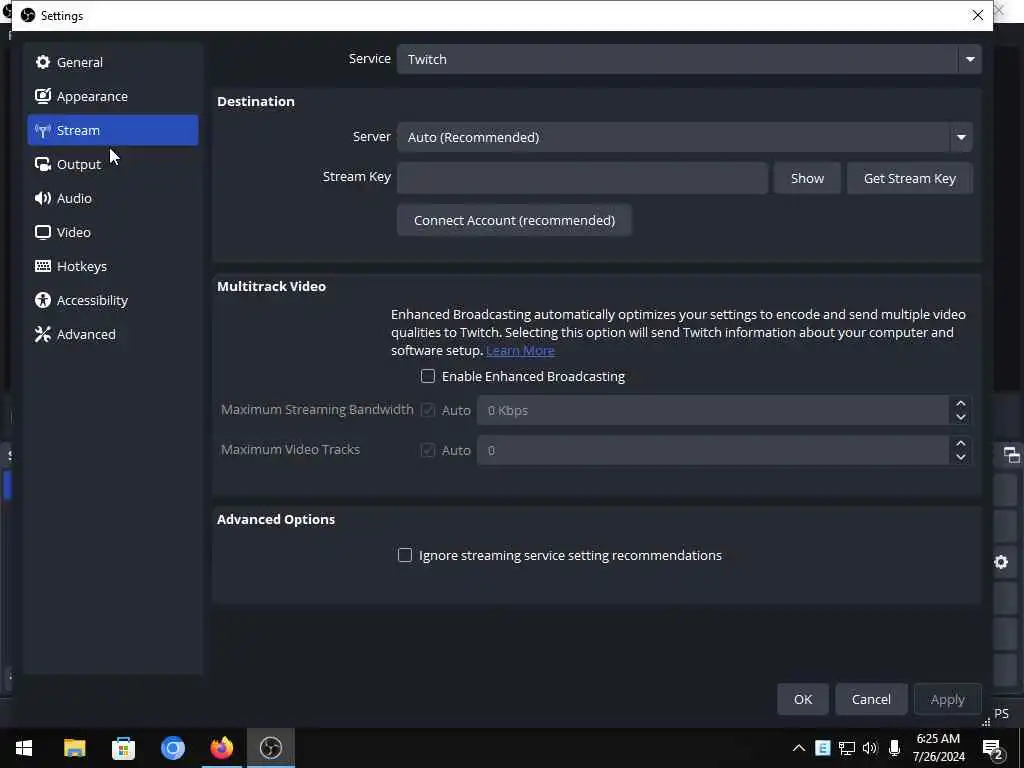Increase Maximum Video Tracks with up arrow
The image size is (1024, 768).
pos(961,443)
